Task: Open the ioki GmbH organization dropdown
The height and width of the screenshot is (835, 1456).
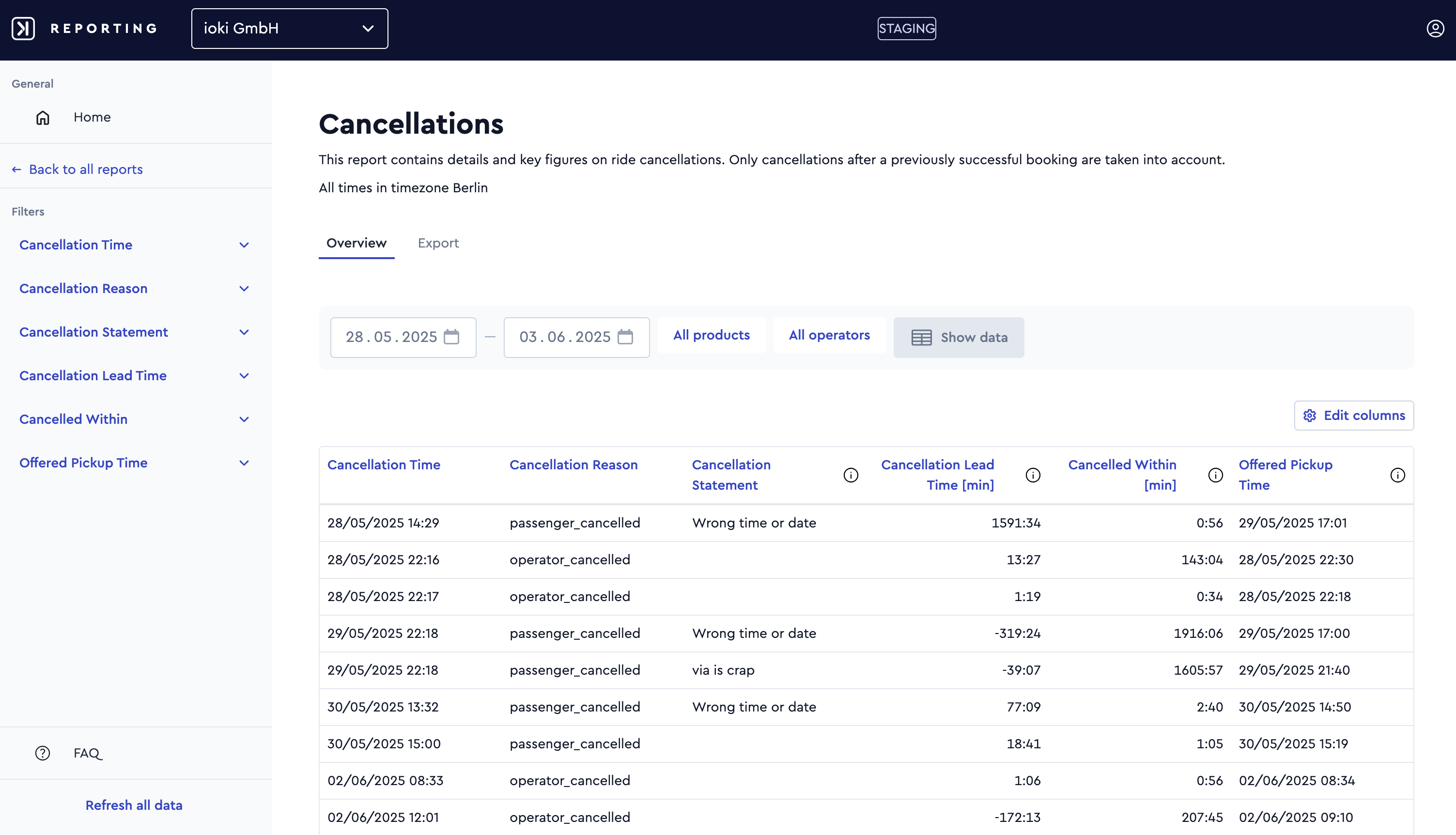Action: coord(290,29)
